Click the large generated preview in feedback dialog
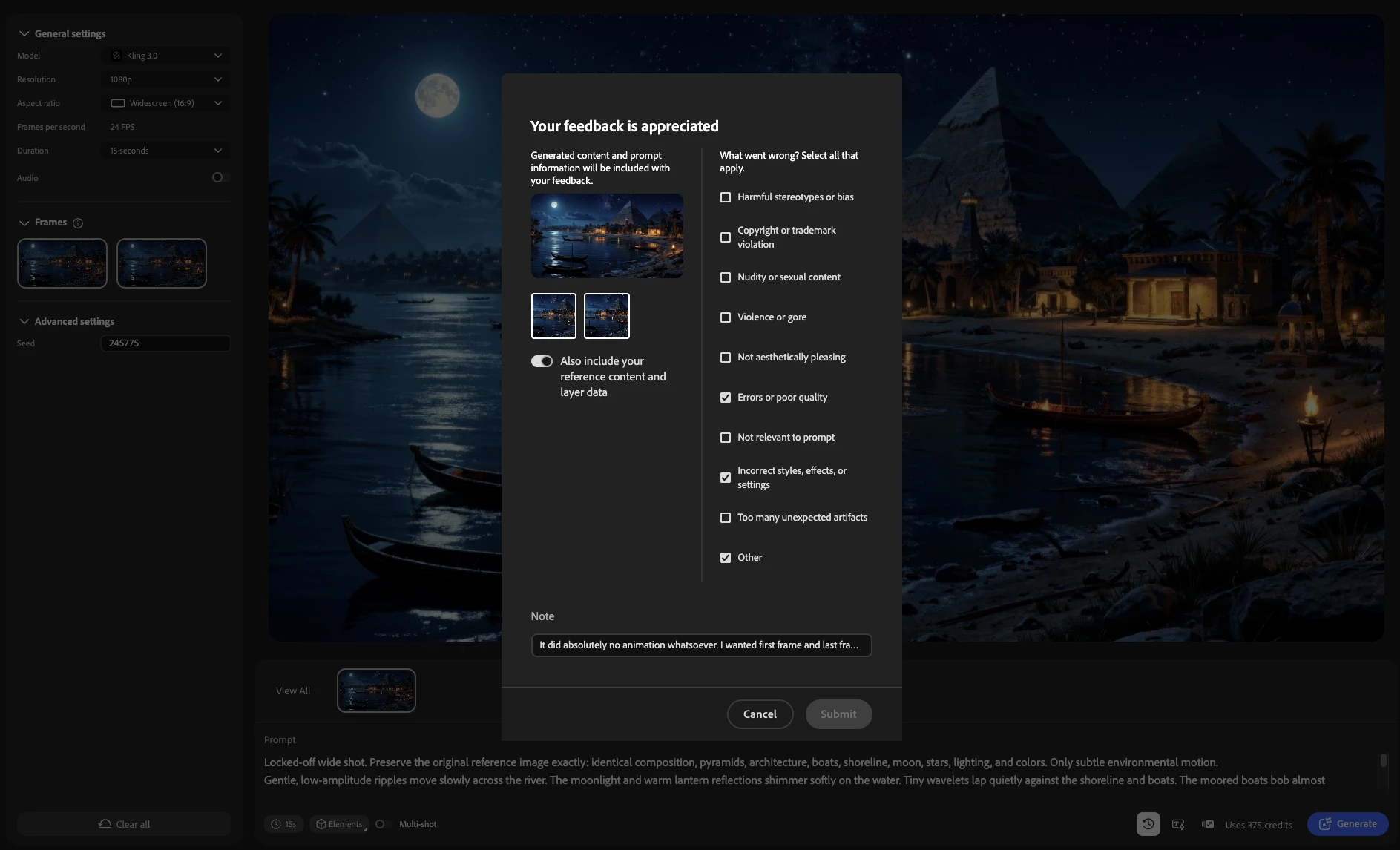The width and height of the screenshot is (1400, 850). (607, 236)
